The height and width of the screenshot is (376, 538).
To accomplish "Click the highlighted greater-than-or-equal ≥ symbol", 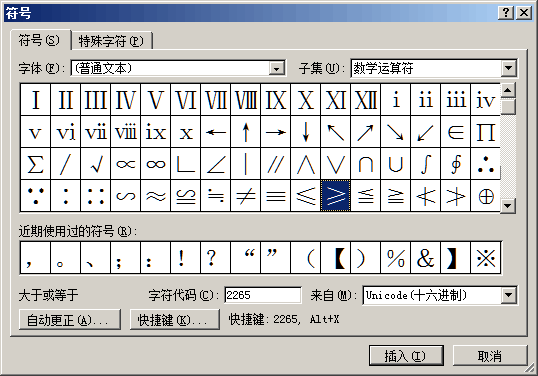I will pos(336,196).
